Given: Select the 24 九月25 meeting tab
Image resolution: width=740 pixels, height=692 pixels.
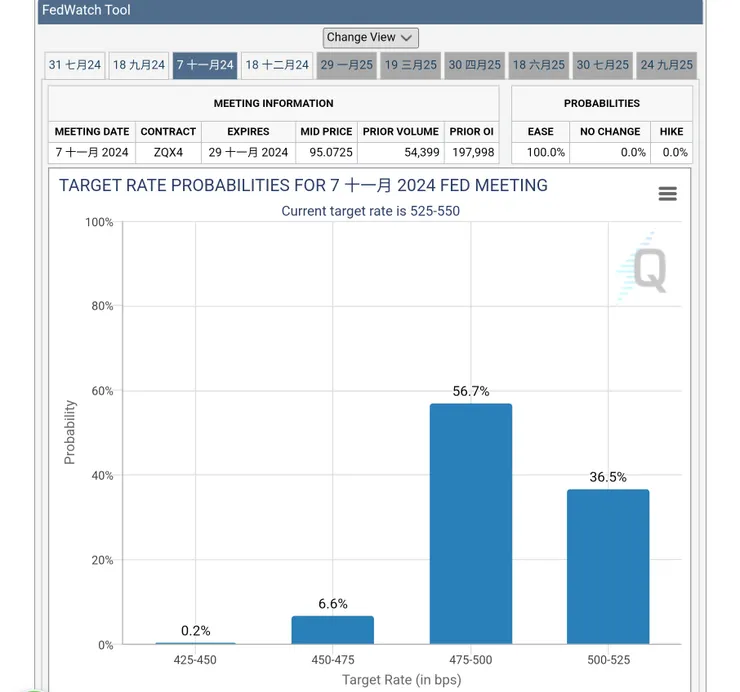Looking at the screenshot, I should coord(666,65).
